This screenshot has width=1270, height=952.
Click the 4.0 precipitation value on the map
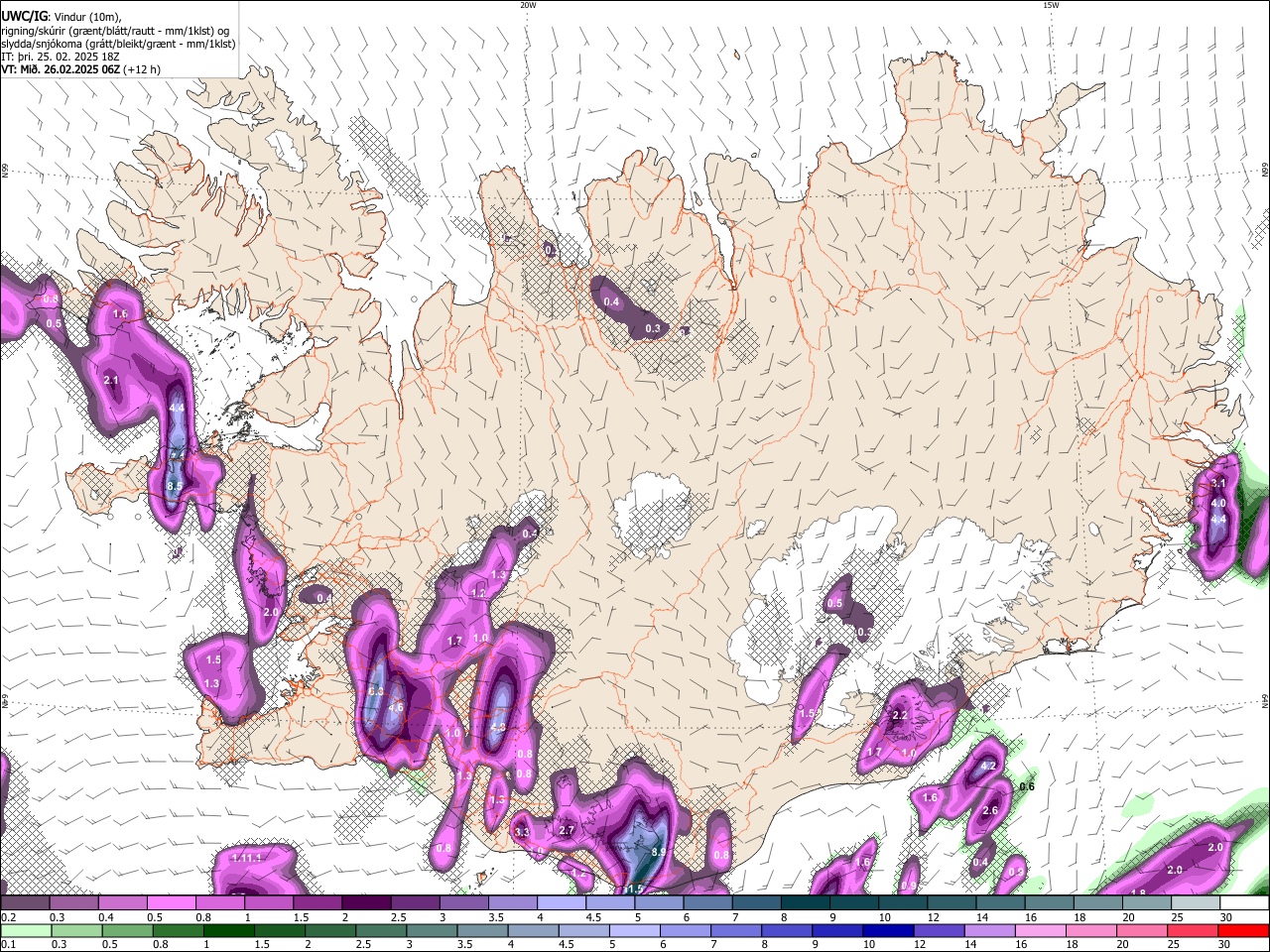[x=1218, y=503]
